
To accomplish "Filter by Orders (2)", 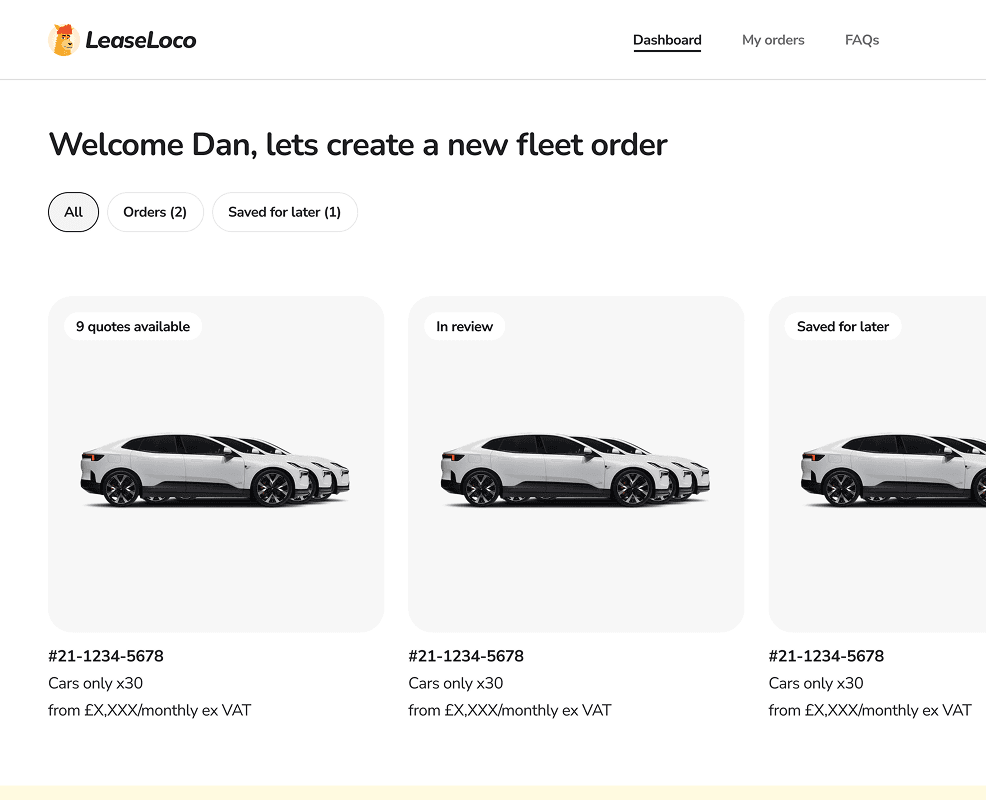I will [x=155, y=212].
